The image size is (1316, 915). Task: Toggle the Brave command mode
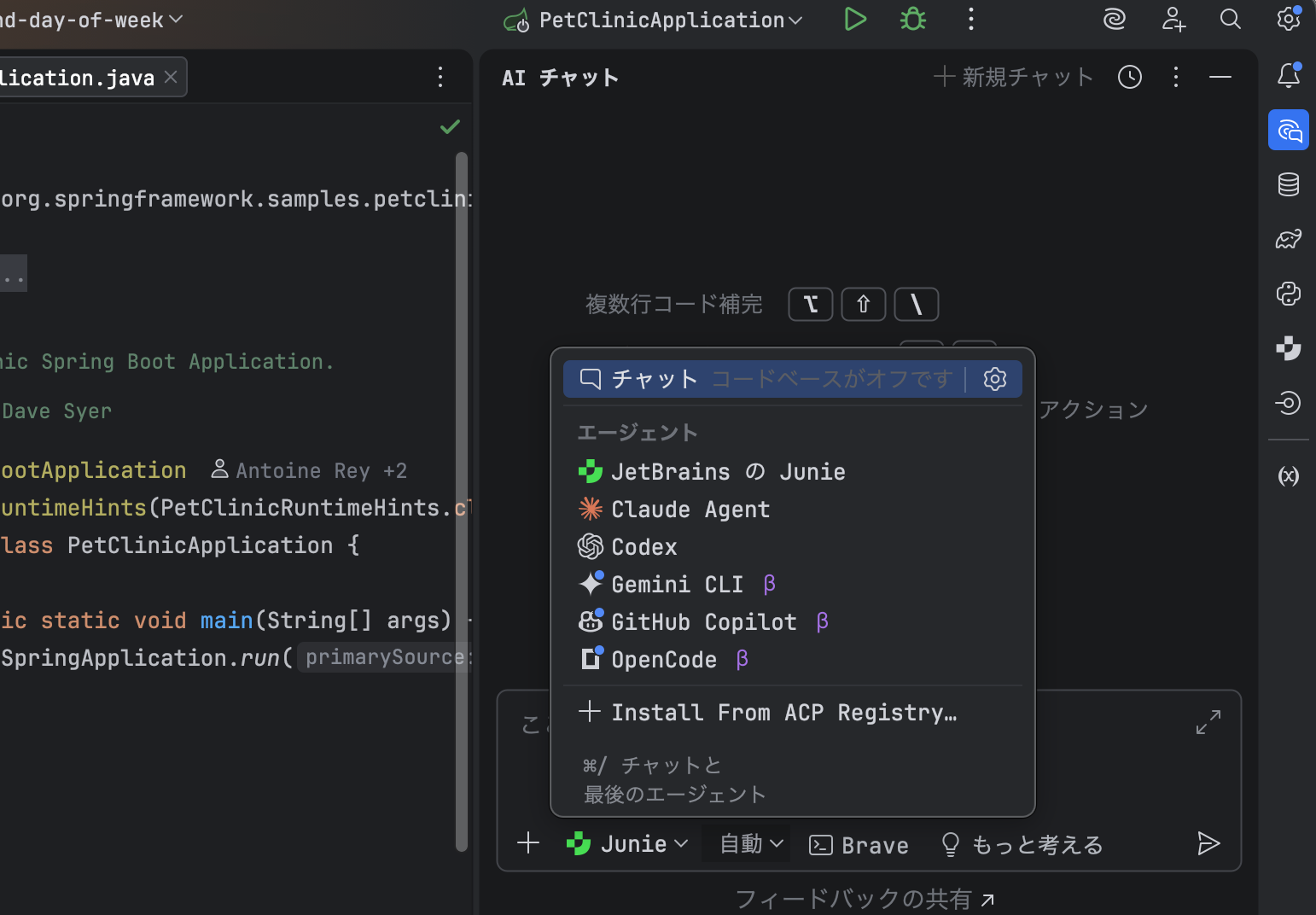pos(859,845)
